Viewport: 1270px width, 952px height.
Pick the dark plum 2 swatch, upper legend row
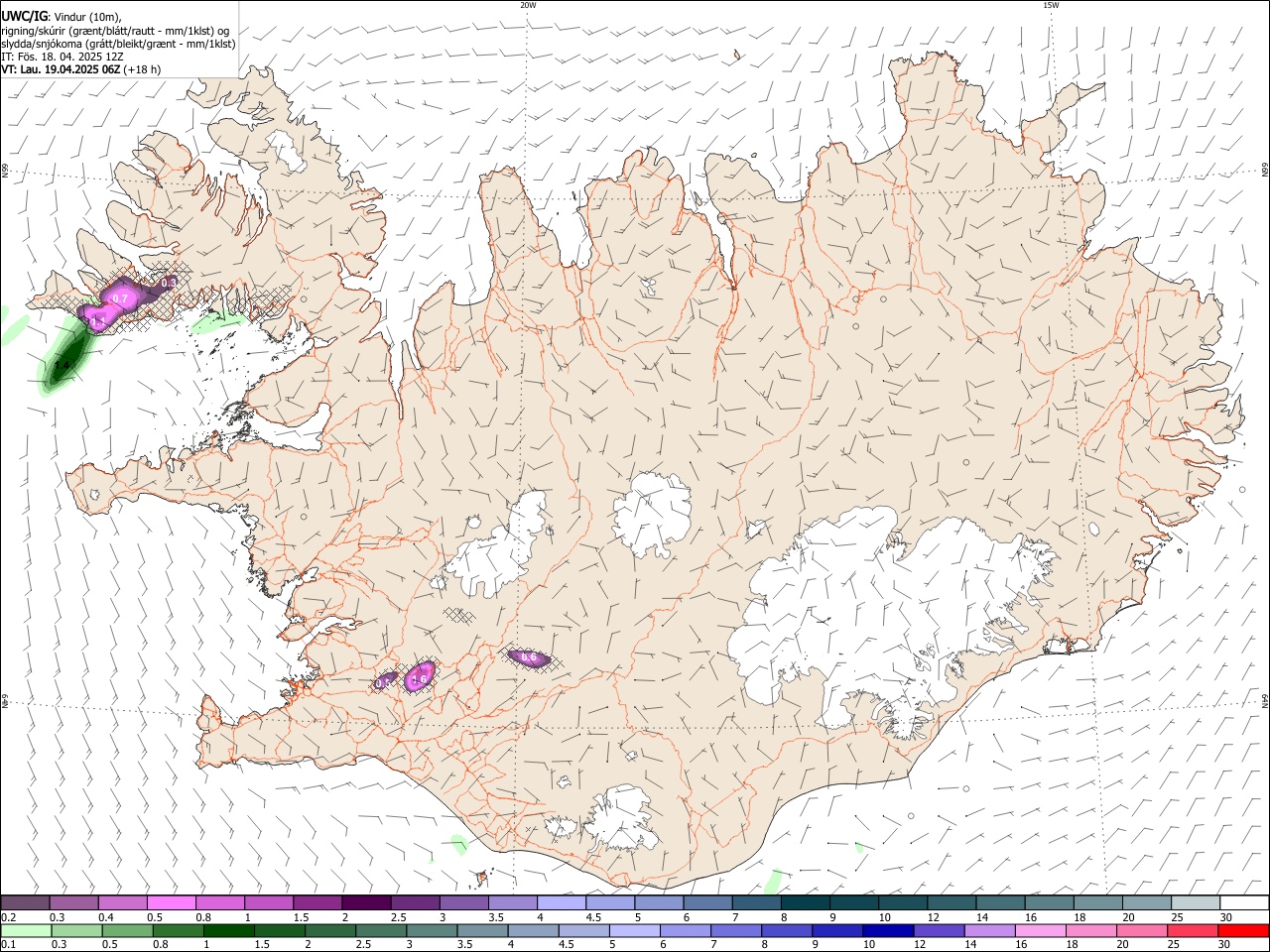366,903
